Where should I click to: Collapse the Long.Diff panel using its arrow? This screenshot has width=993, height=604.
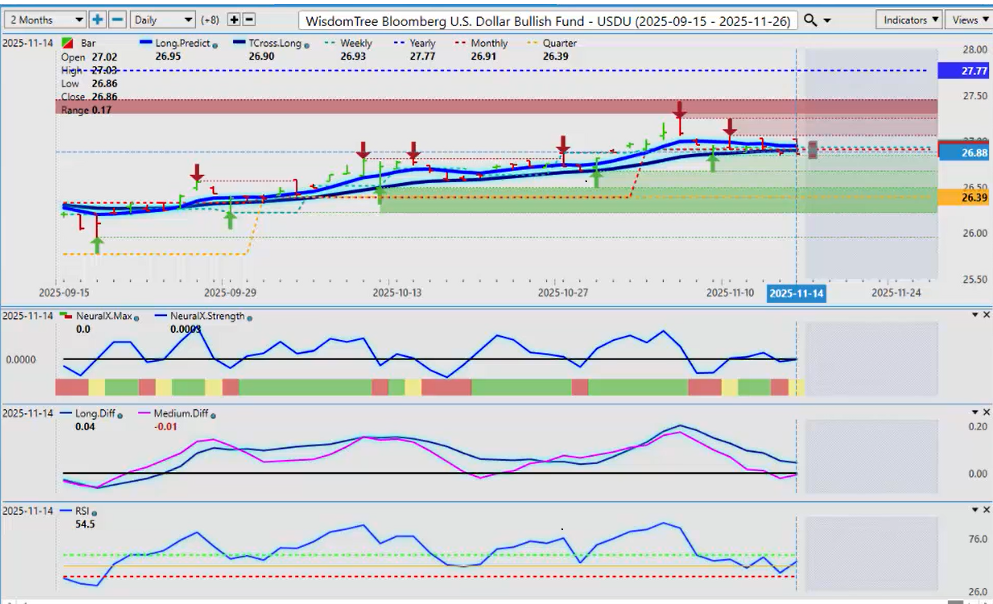coord(975,412)
